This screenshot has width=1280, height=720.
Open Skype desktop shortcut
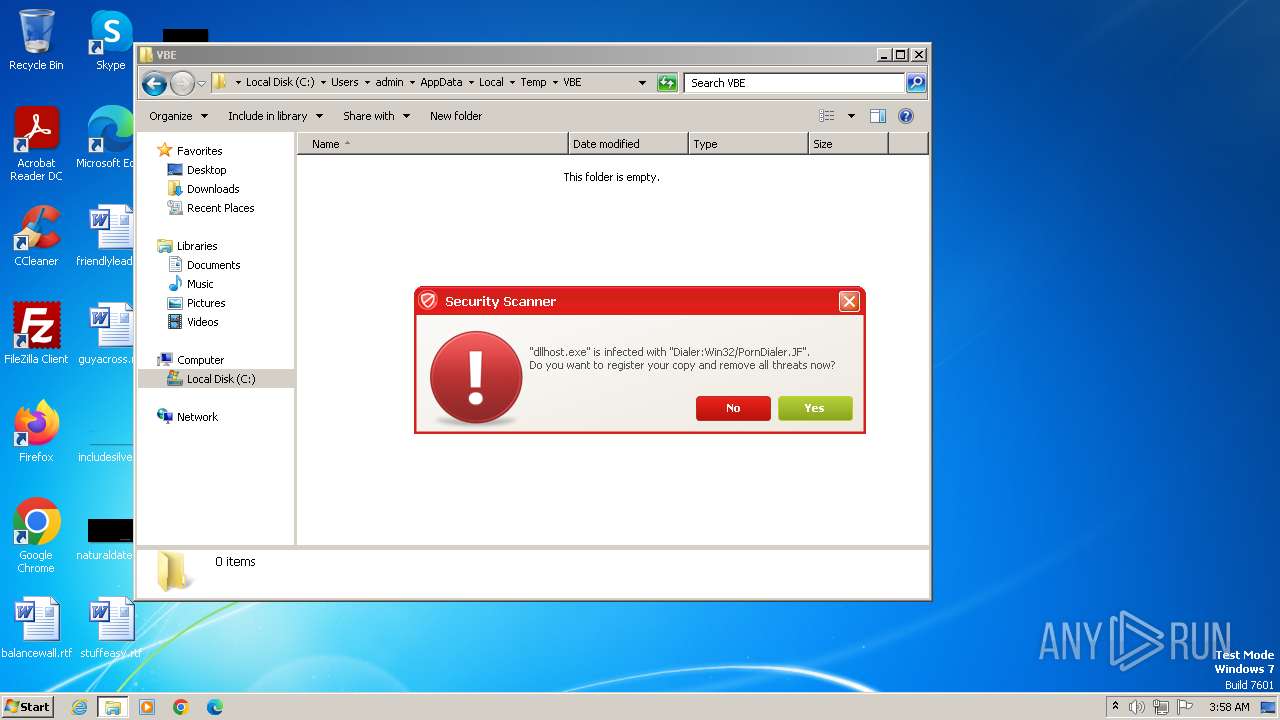110,40
